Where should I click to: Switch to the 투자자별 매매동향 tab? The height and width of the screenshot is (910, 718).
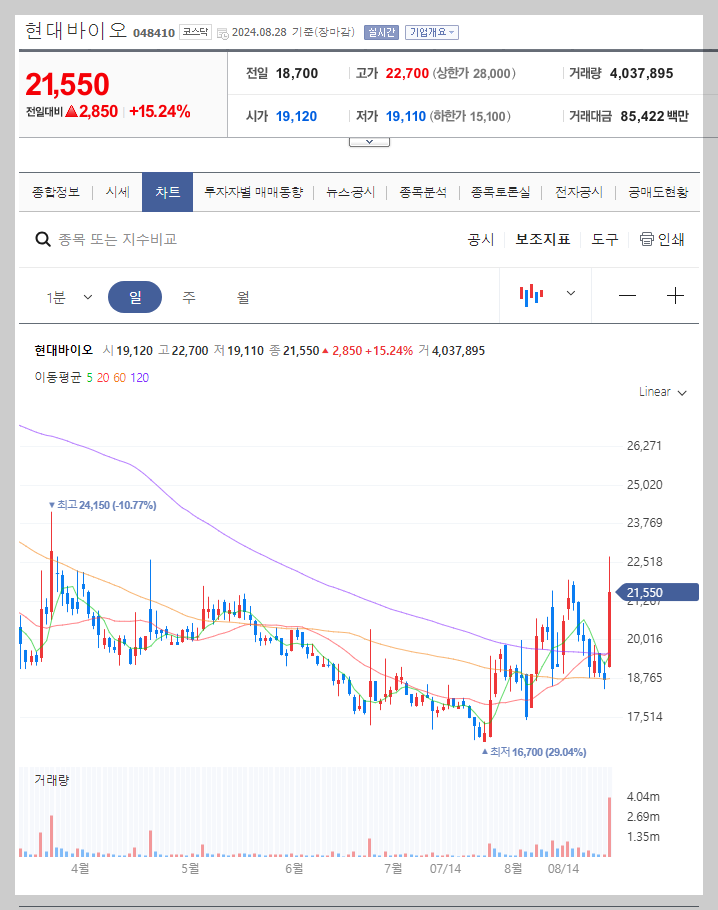click(x=254, y=191)
